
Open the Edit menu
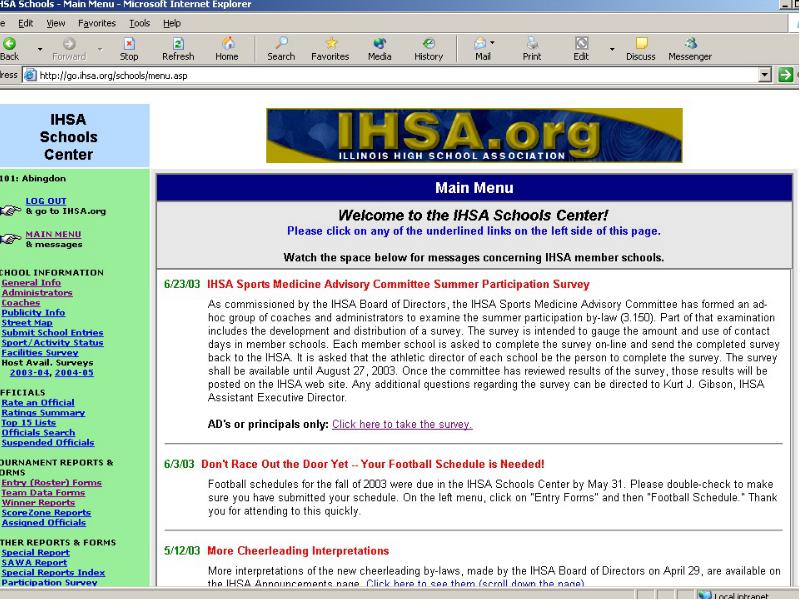[x=26, y=23]
